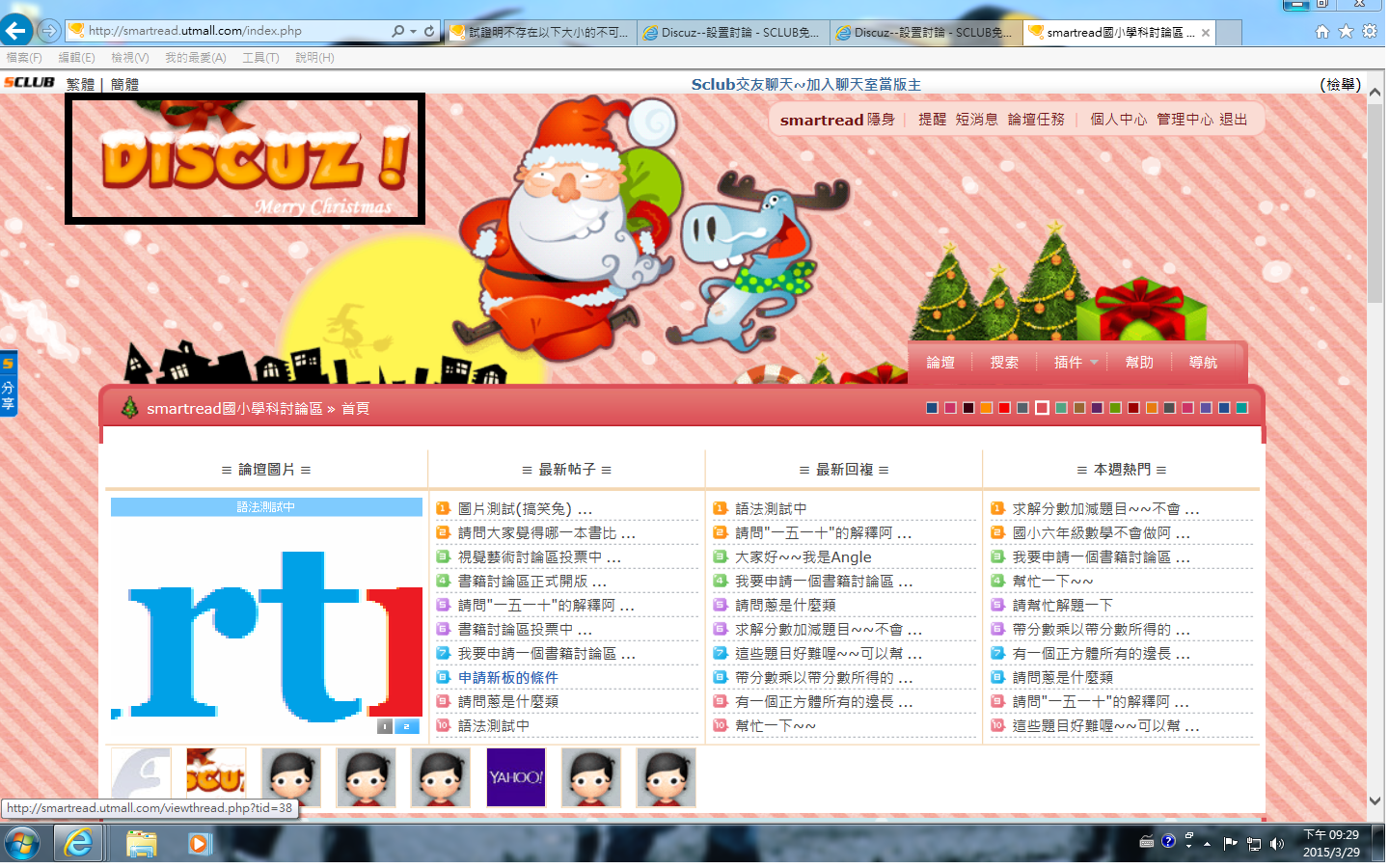
Task: Click the SCLUB logo at page top
Action: (29, 83)
